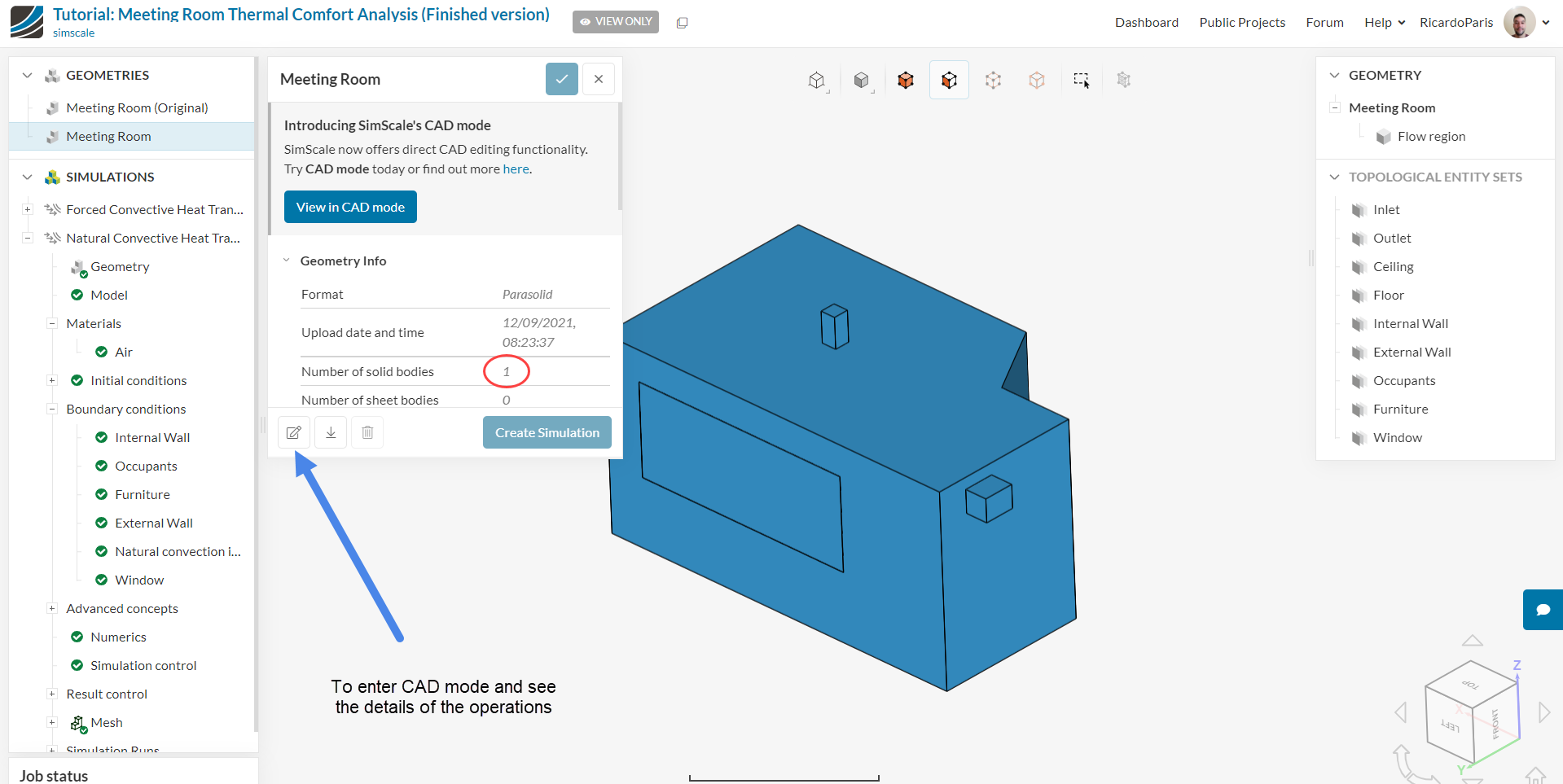
Task: Collapse Natural Convective Heat Transfer simulation
Action: coord(28,238)
